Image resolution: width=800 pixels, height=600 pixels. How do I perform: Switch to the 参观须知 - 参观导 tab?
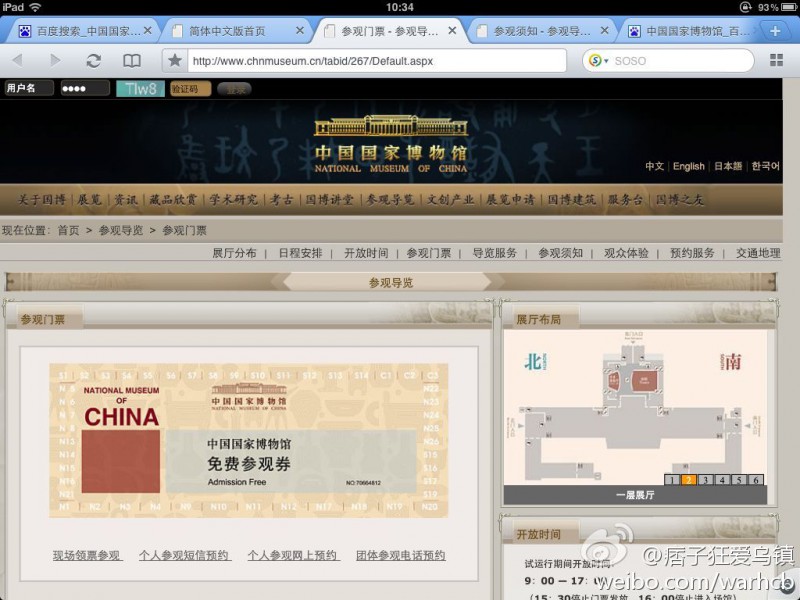[541, 31]
